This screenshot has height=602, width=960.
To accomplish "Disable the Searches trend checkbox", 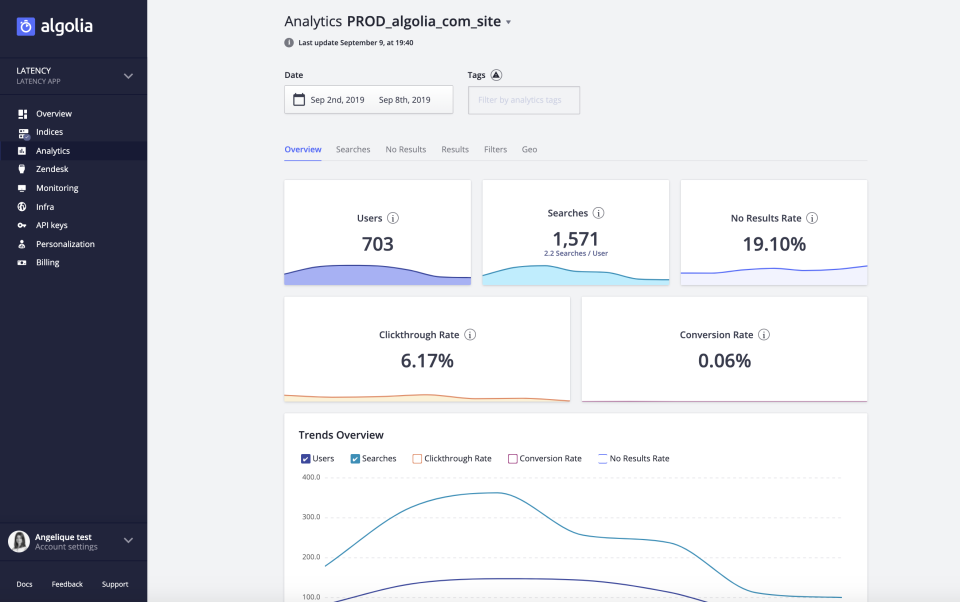I will [x=355, y=458].
